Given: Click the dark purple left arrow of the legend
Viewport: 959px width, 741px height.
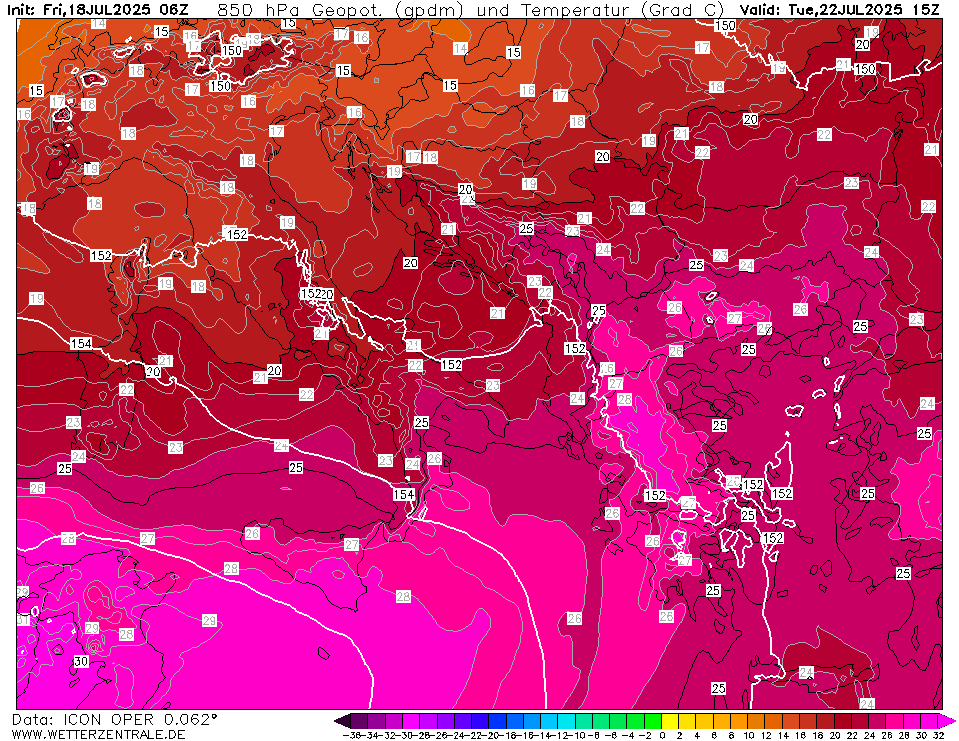Looking at the screenshot, I should point(342,721).
